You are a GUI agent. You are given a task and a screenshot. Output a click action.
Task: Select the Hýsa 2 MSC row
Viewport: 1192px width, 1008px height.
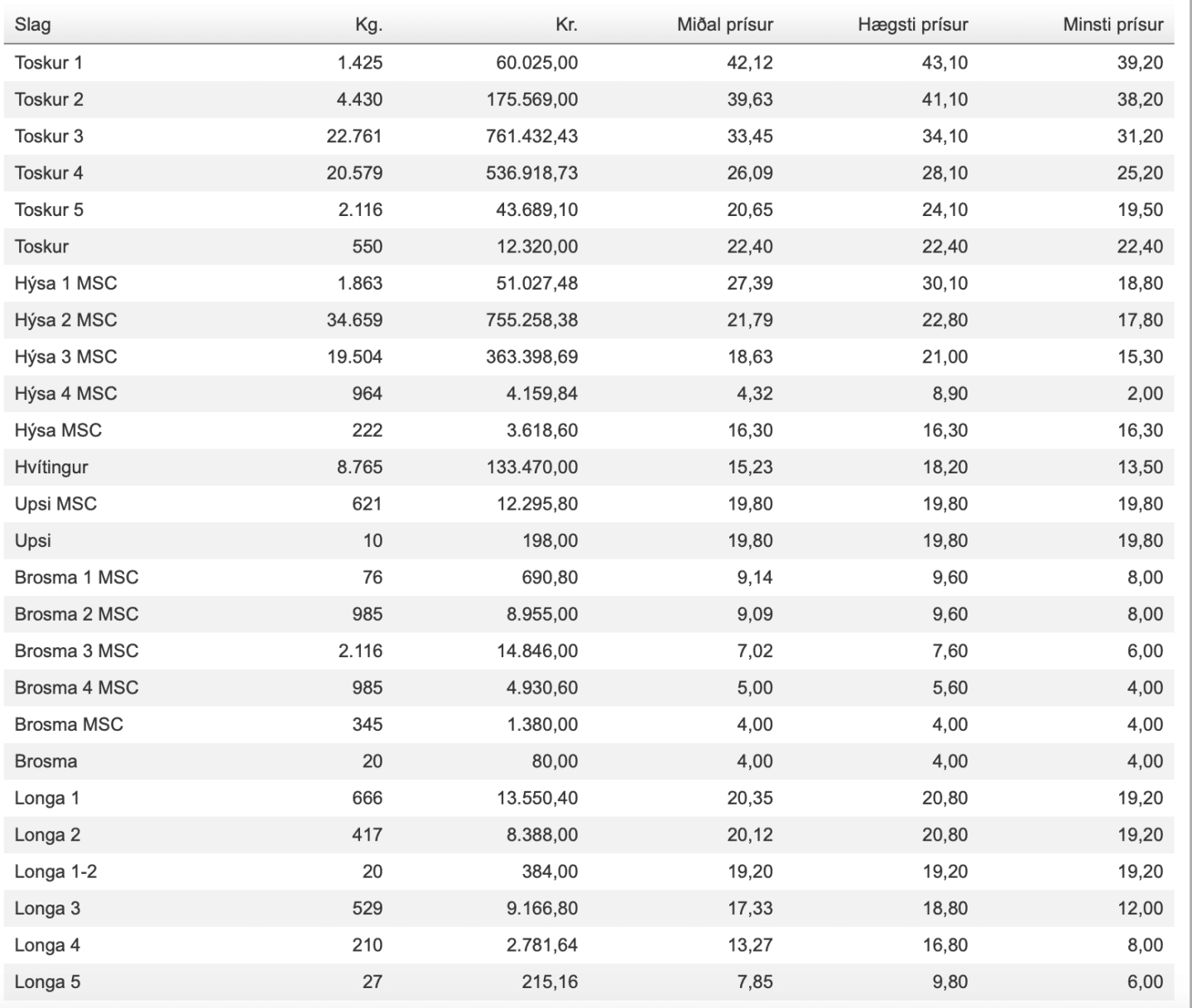pos(589,320)
